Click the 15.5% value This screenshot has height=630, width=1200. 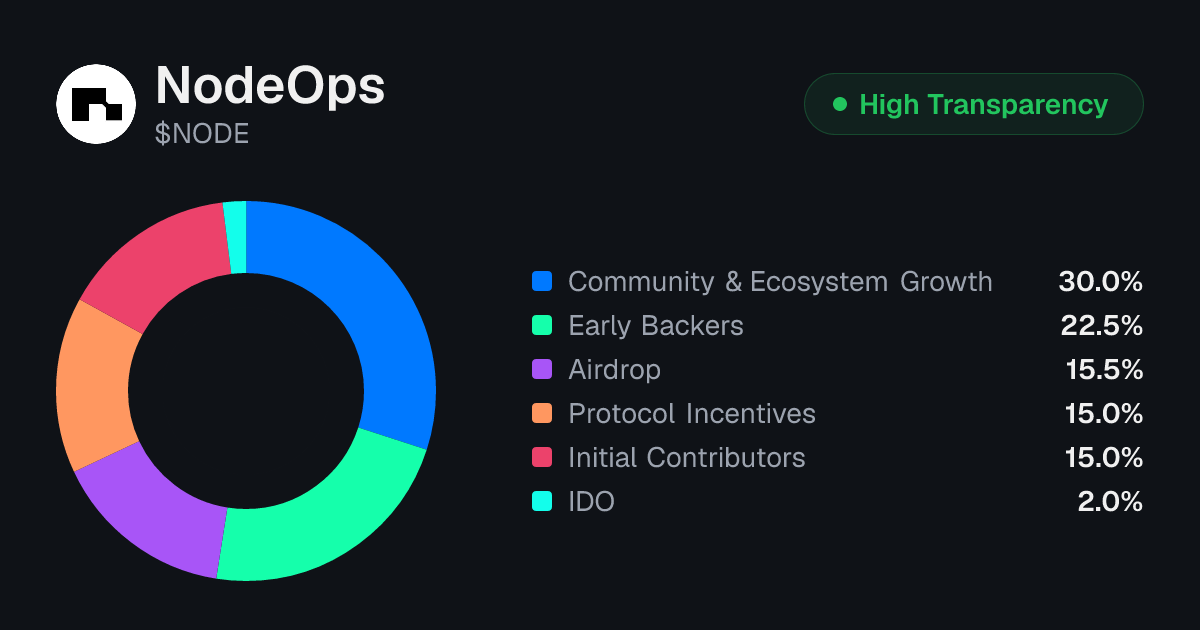[x=1104, y=370]
